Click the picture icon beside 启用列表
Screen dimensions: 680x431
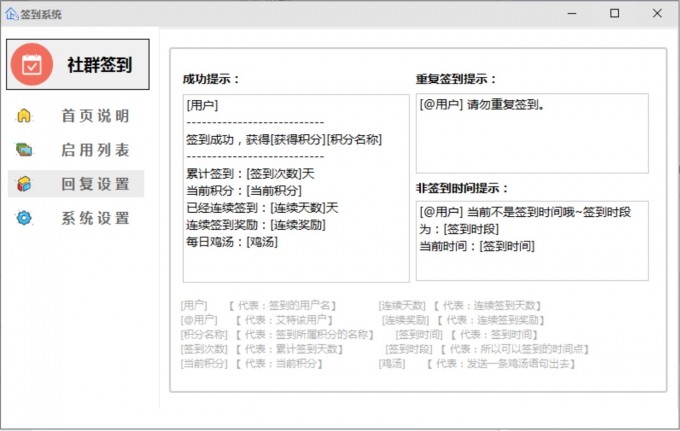click(24, 150)
